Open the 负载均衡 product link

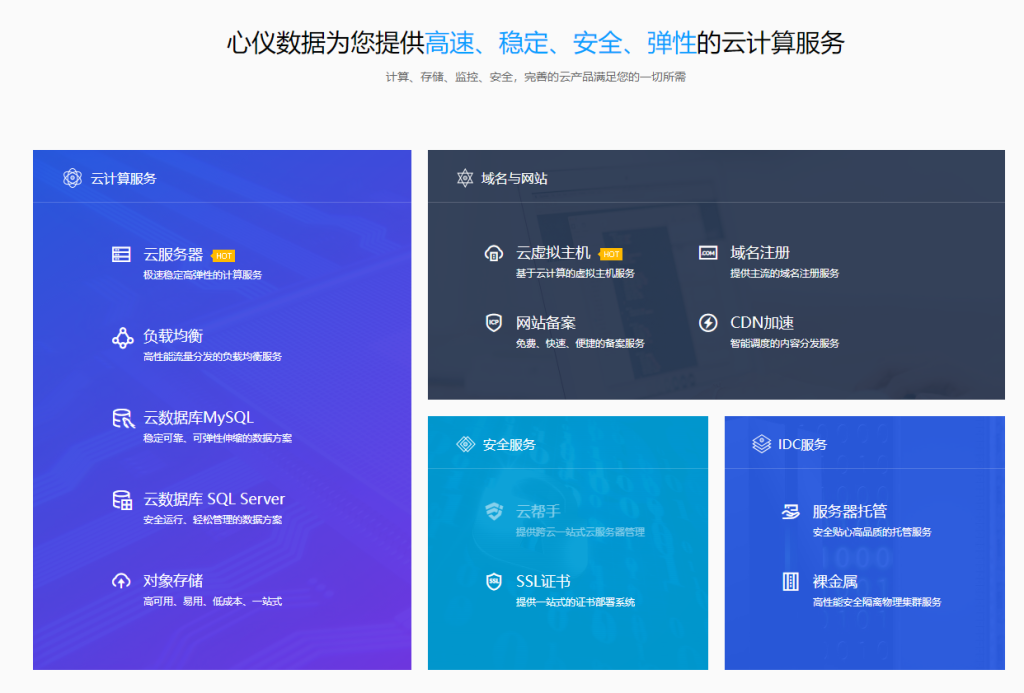173,336
